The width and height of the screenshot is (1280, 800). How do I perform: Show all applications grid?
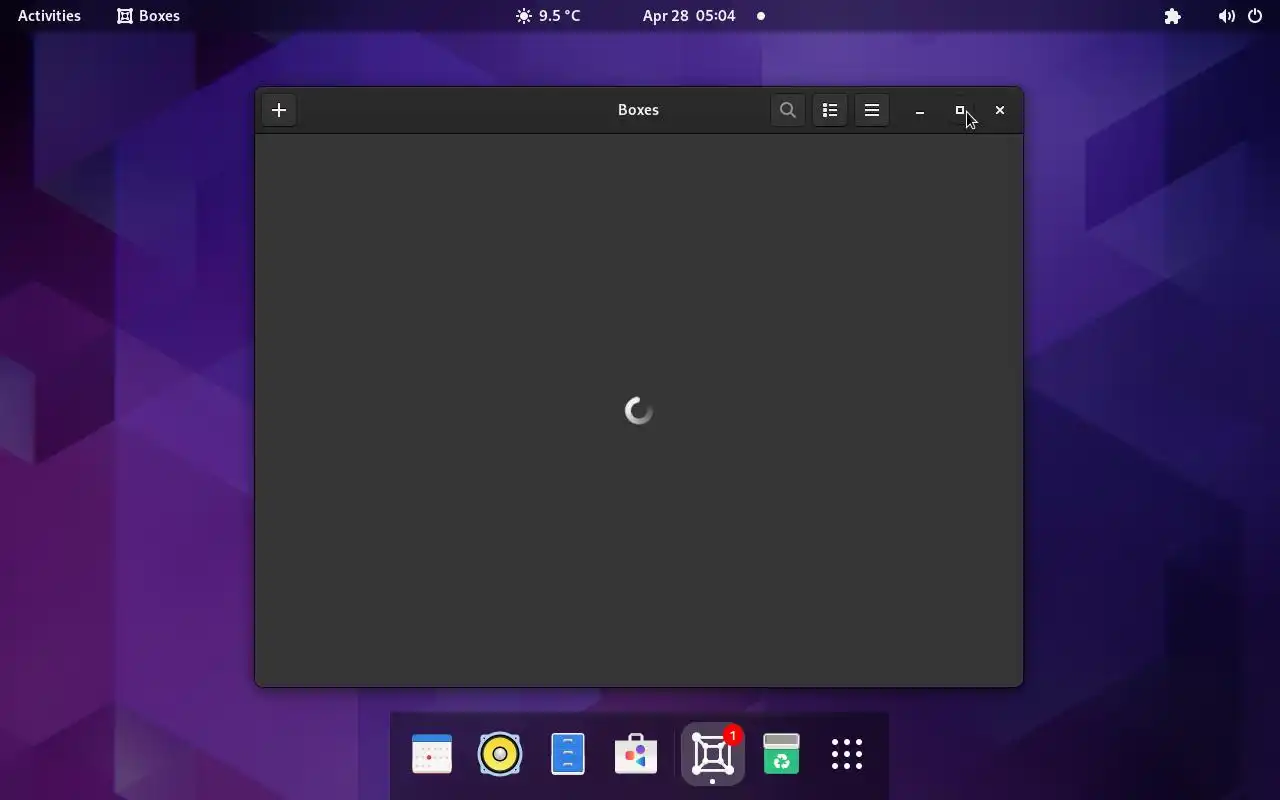tap(847, 754)
